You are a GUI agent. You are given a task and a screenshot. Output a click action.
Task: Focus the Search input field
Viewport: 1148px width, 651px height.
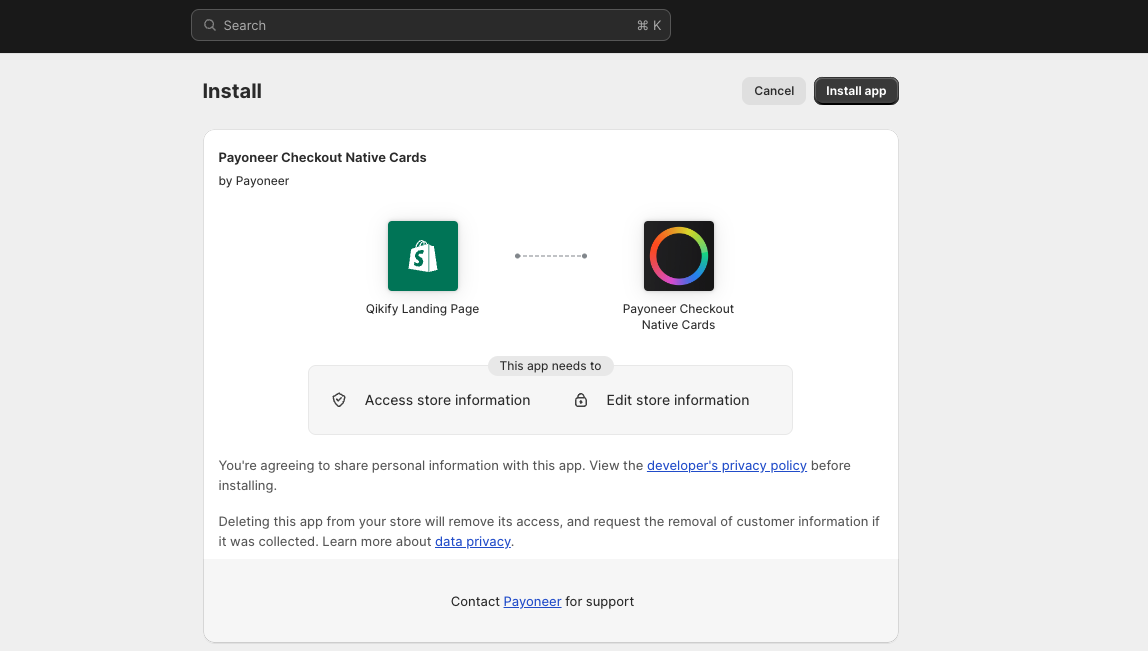click(430, 25)
